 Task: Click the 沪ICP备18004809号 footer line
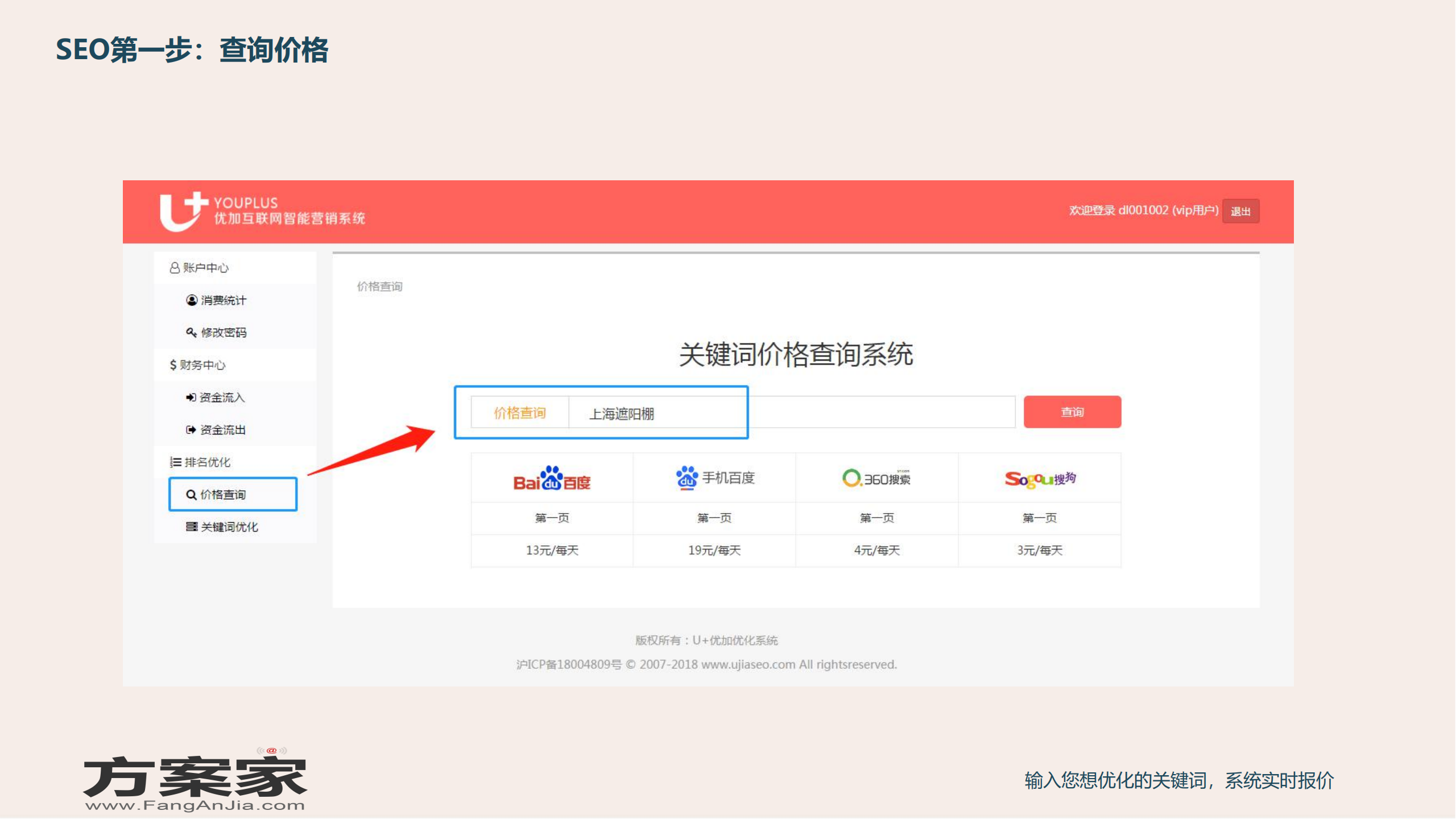pyautogui.click(x=706, y=665)
